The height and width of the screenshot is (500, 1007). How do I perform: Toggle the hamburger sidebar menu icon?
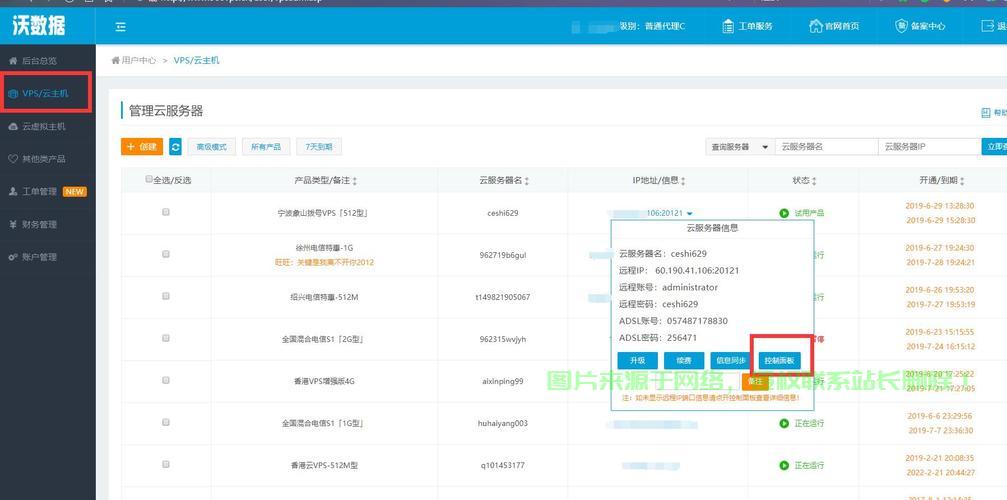(x=121, y=27)
